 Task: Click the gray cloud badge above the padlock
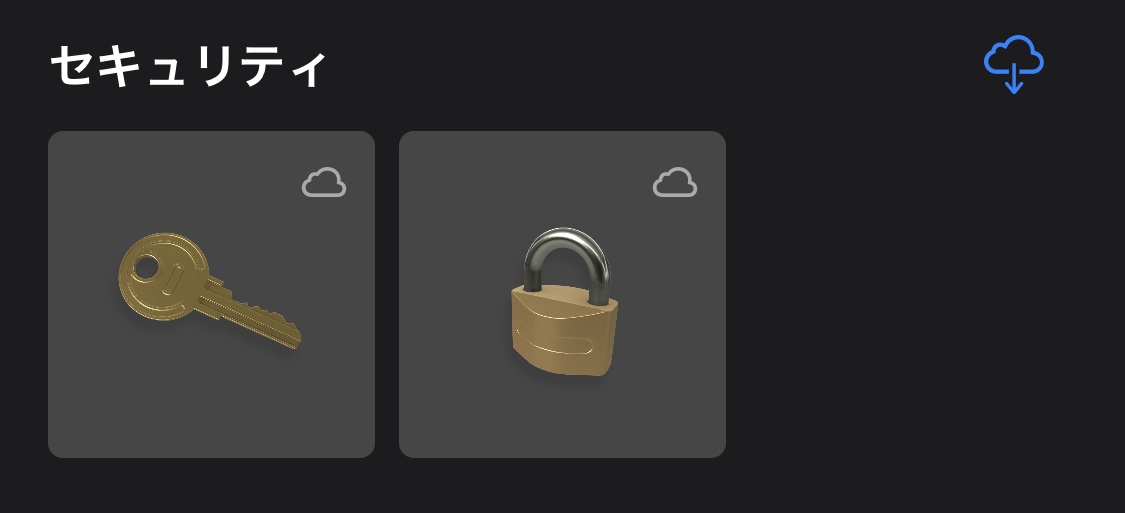point(674,182)
